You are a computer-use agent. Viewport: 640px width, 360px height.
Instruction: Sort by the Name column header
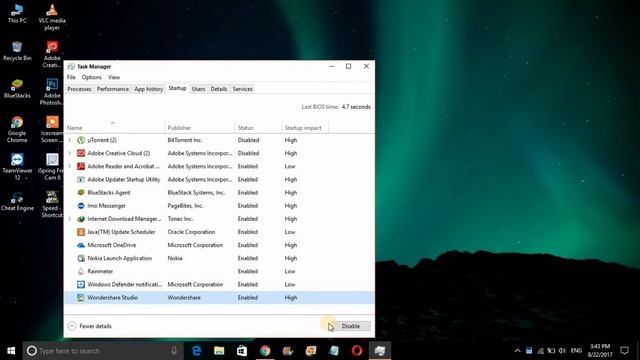114,128
